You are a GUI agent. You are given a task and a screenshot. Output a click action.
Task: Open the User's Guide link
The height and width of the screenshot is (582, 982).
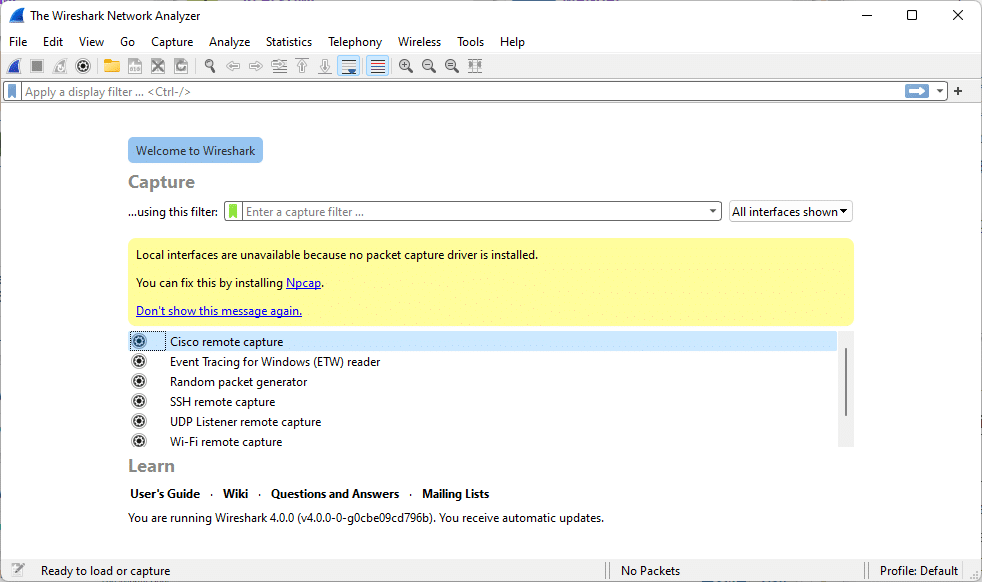coord(165,494)
